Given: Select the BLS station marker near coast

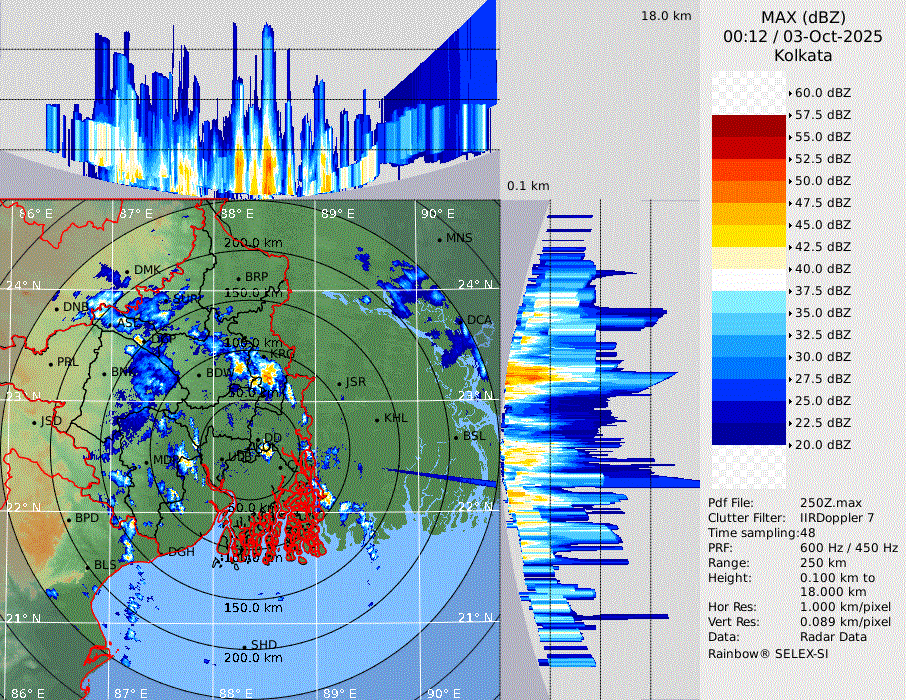Looking at the screenshot, I should coord(87,565).
